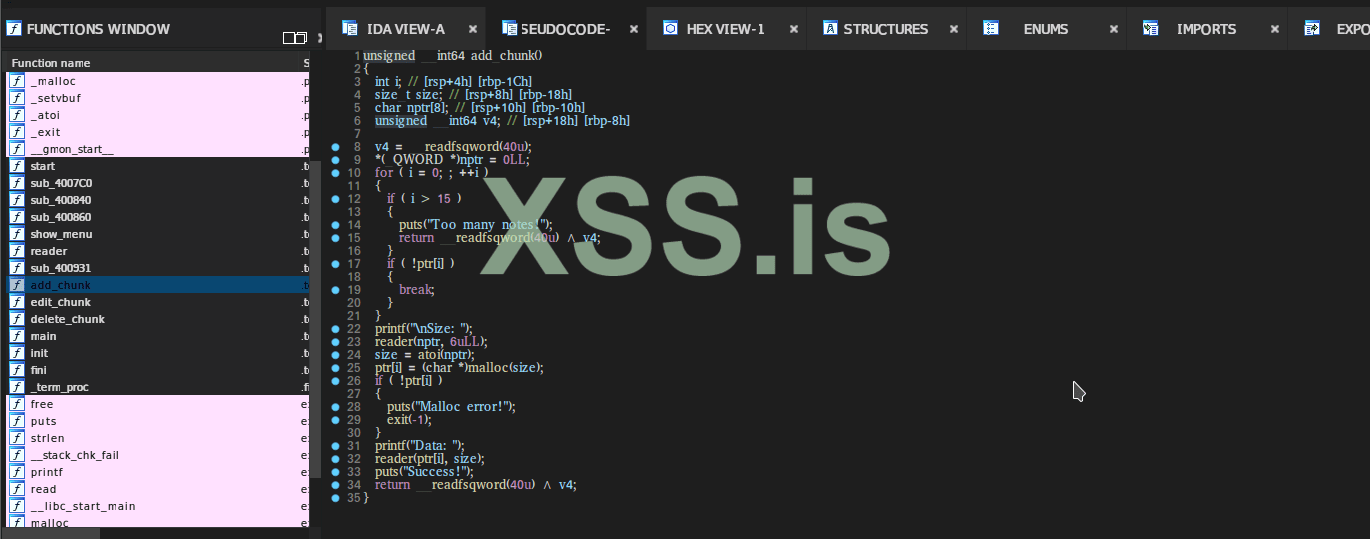Click the "Too many notes!" string in code
This screenshot has height=539, width=1370.
[485, 225]
